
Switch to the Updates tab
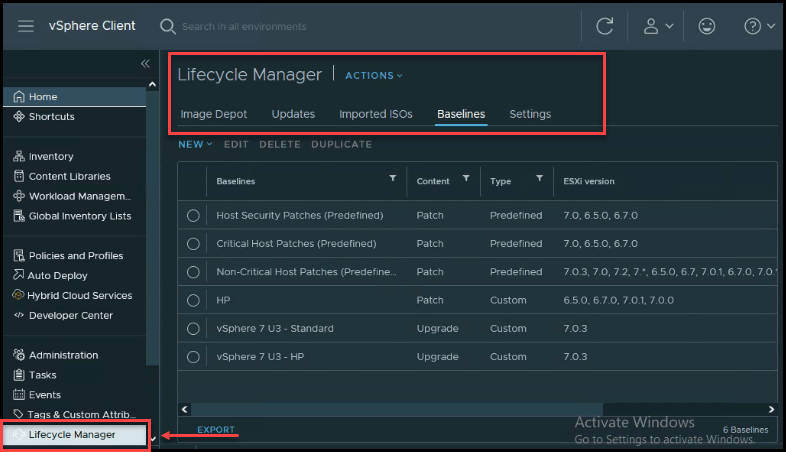293,114
